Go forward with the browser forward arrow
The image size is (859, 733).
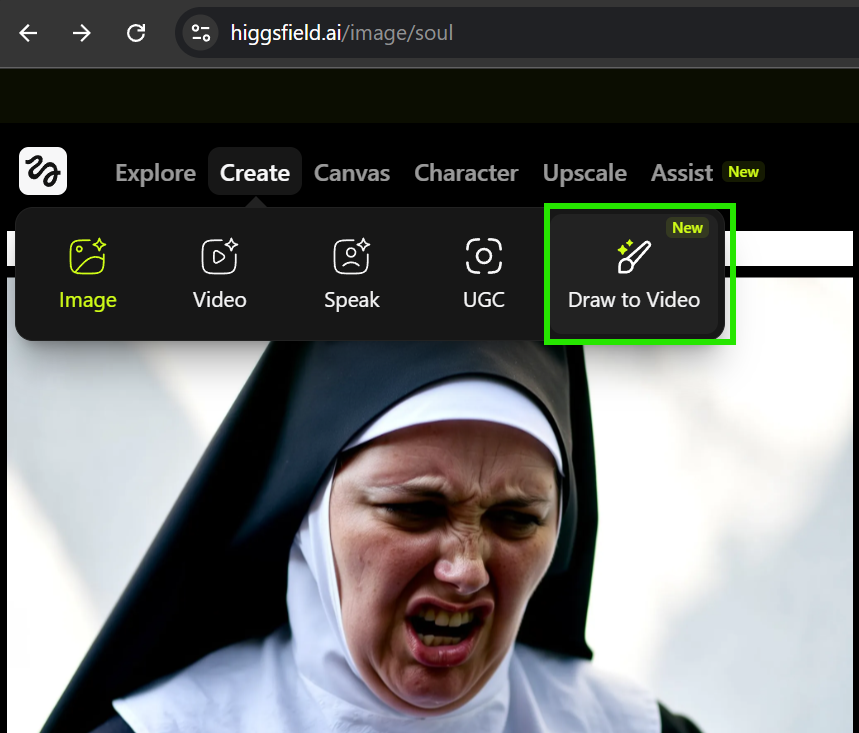(82, 33)
